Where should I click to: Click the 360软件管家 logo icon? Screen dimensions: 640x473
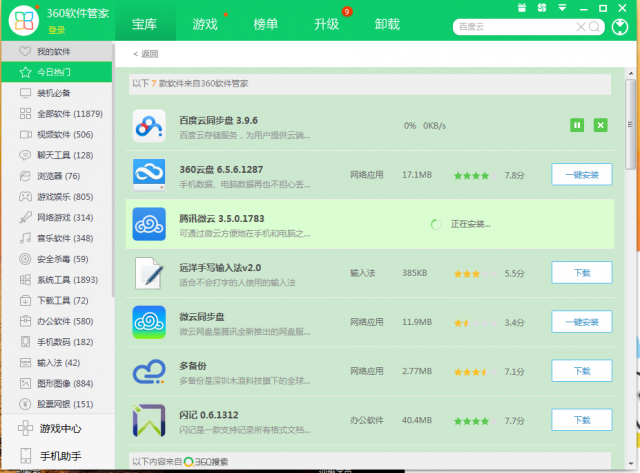point(24,20)
